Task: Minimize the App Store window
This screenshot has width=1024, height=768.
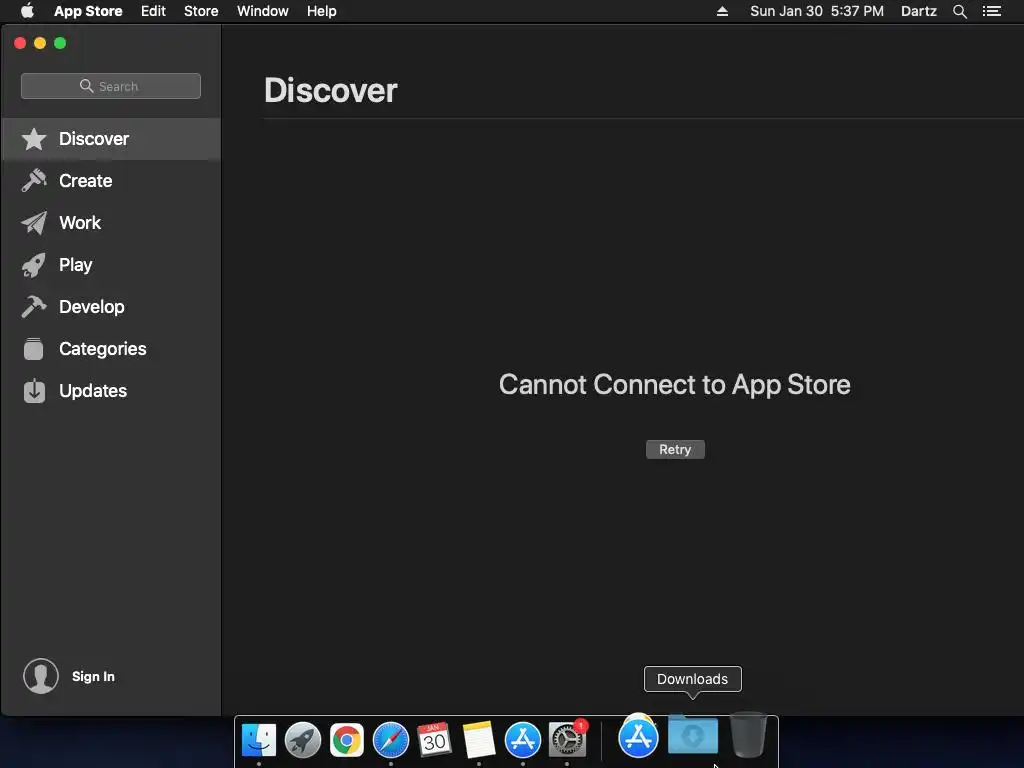Action: [40, 43]
